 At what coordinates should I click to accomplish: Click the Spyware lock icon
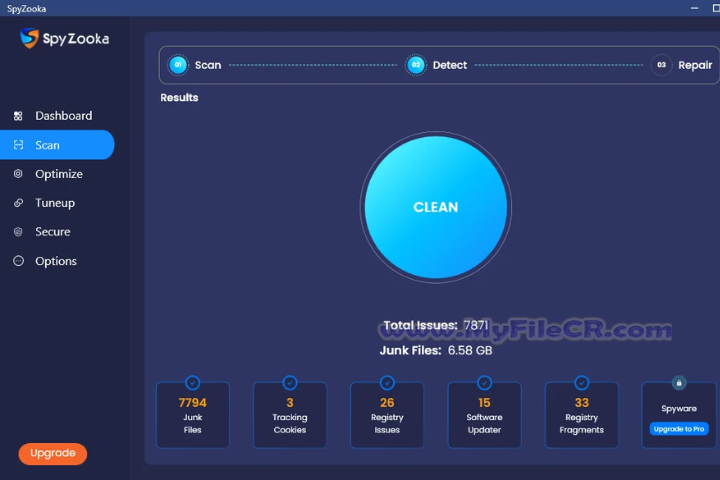679,383
